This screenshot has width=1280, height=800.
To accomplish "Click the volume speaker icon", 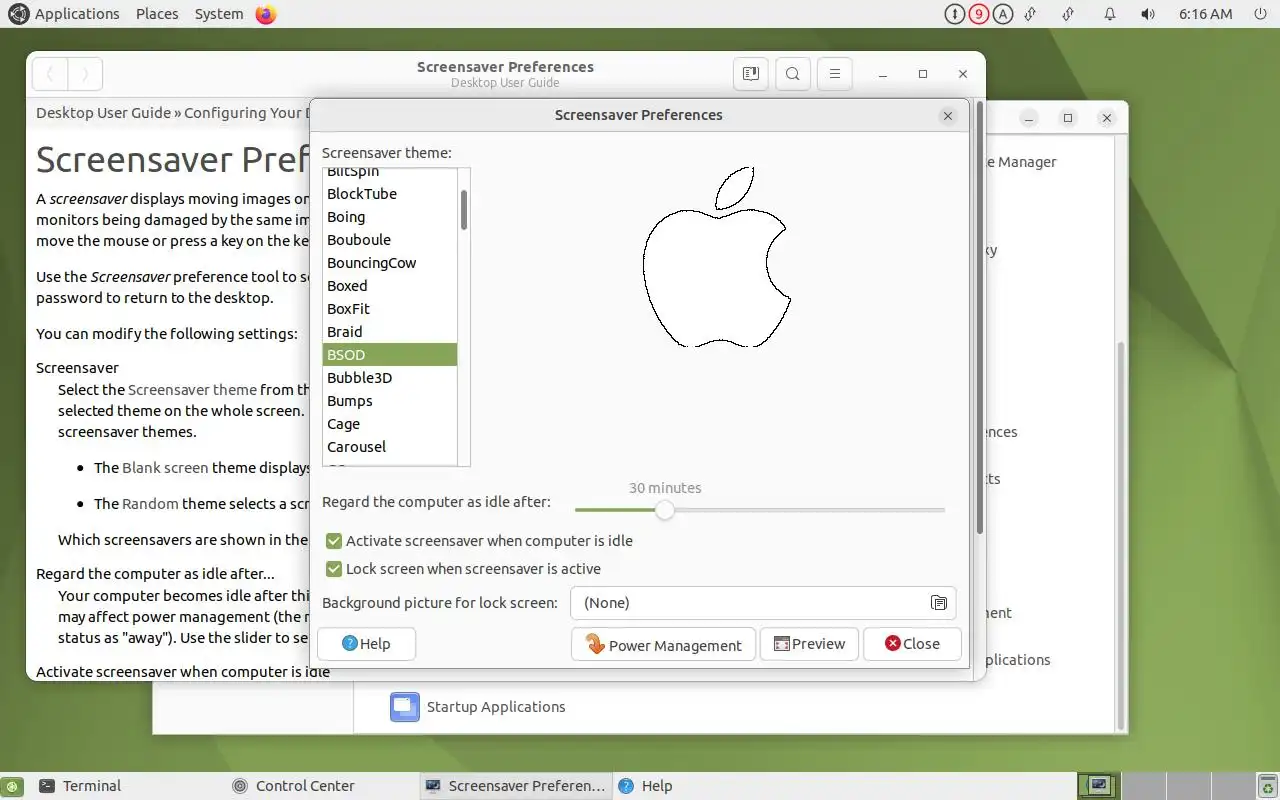I will 1147,14.
